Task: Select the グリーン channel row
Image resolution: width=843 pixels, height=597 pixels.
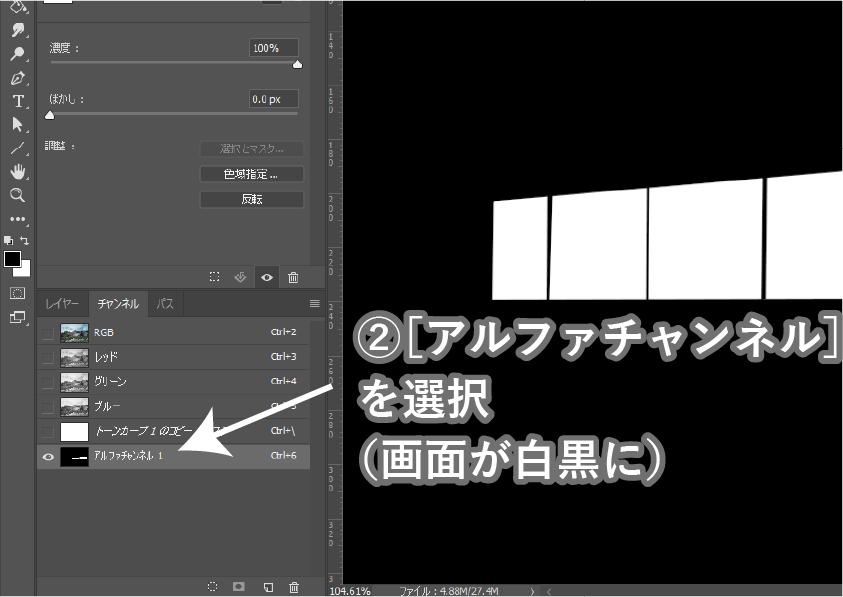Action: click(x=174, y=381)
